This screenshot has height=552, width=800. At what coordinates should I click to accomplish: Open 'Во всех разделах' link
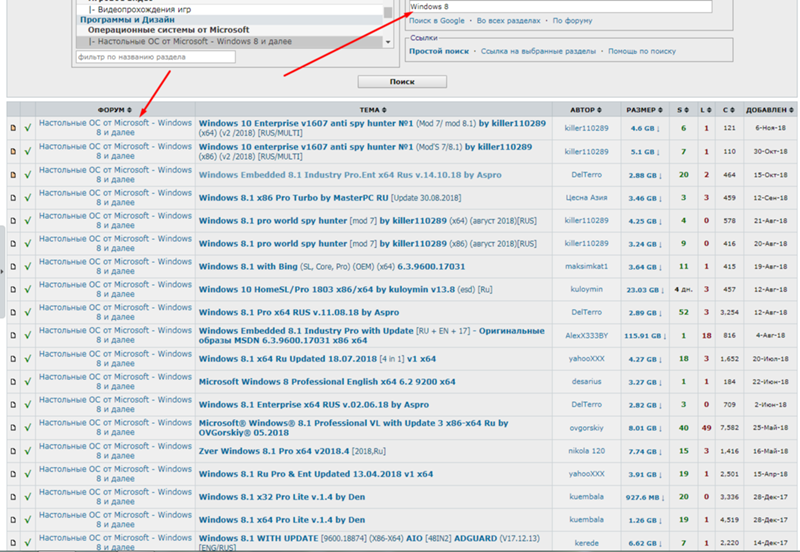point(508,21)
